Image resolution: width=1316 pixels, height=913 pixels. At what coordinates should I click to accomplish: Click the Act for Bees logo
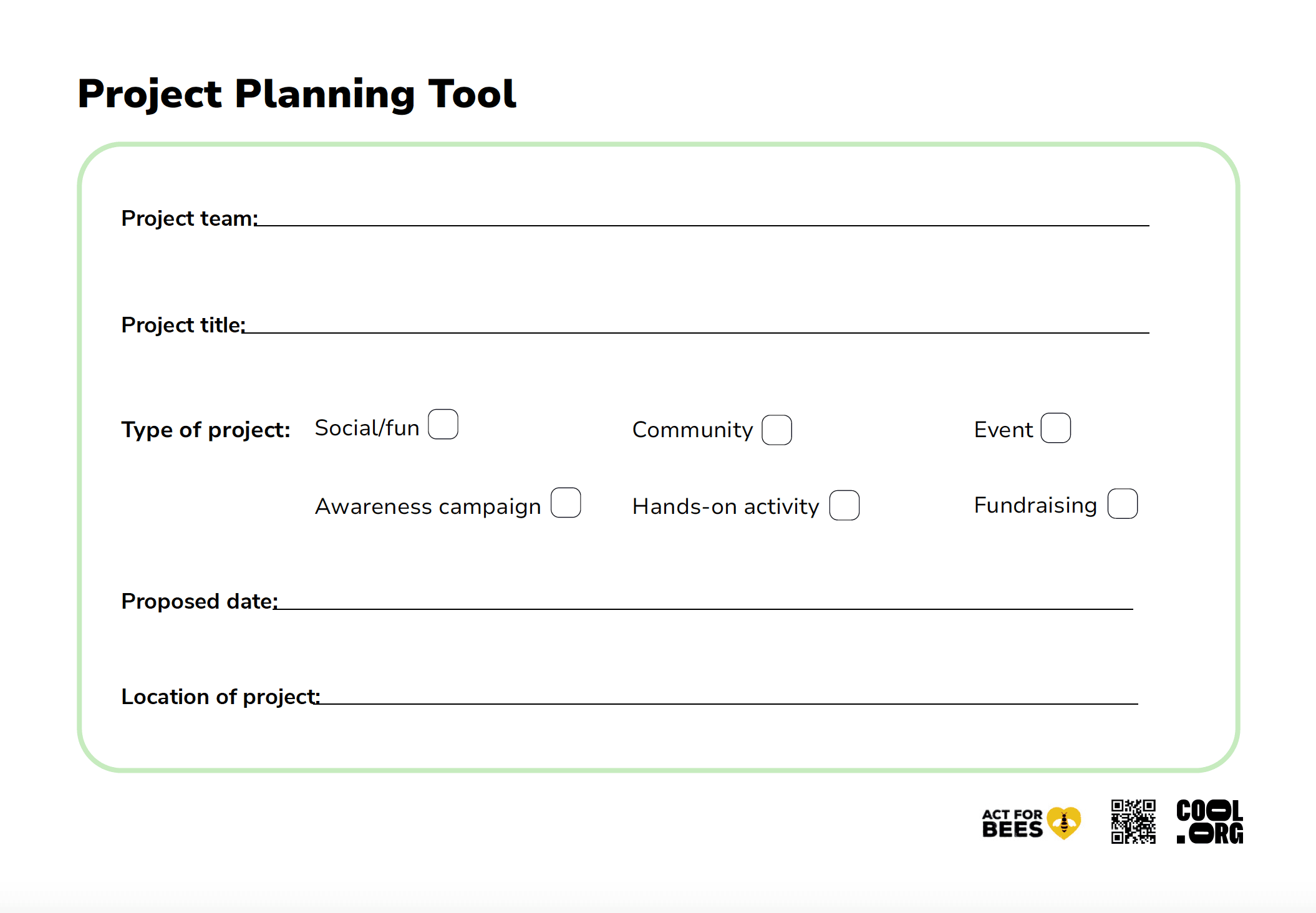click(1012, 823)
